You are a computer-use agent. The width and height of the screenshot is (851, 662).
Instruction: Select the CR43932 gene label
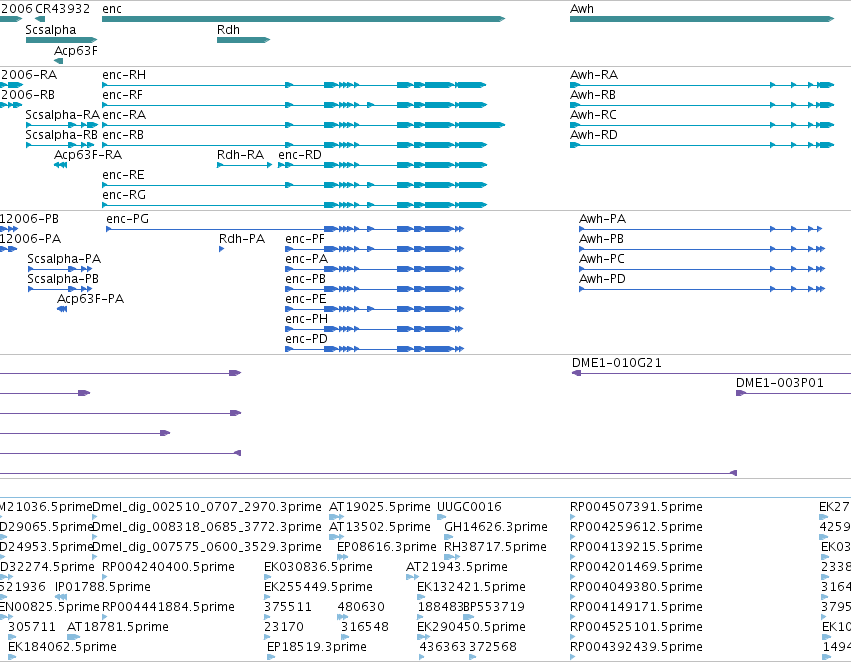point(62,9)
